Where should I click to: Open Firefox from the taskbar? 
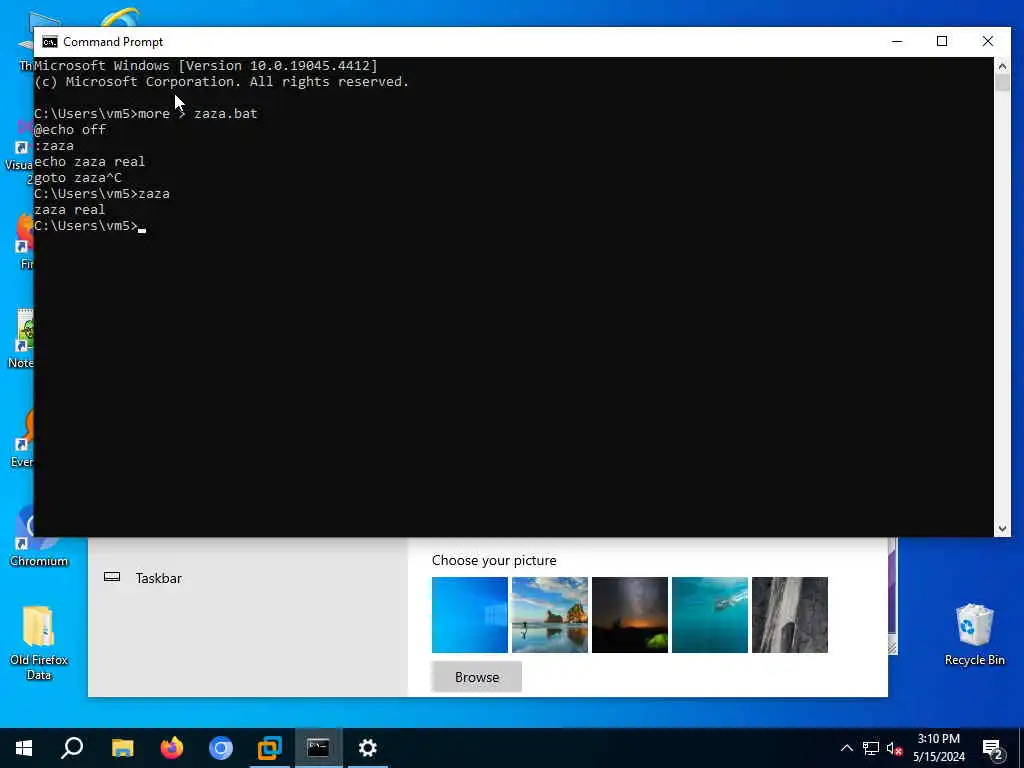(x=172, y=748)
